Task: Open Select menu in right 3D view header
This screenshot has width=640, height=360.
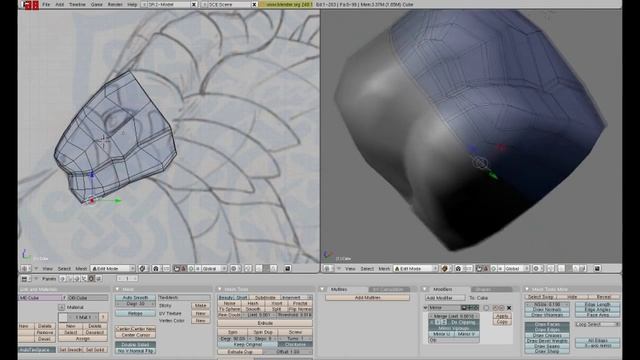Action: pyautogui.click(x=367, y=269)
